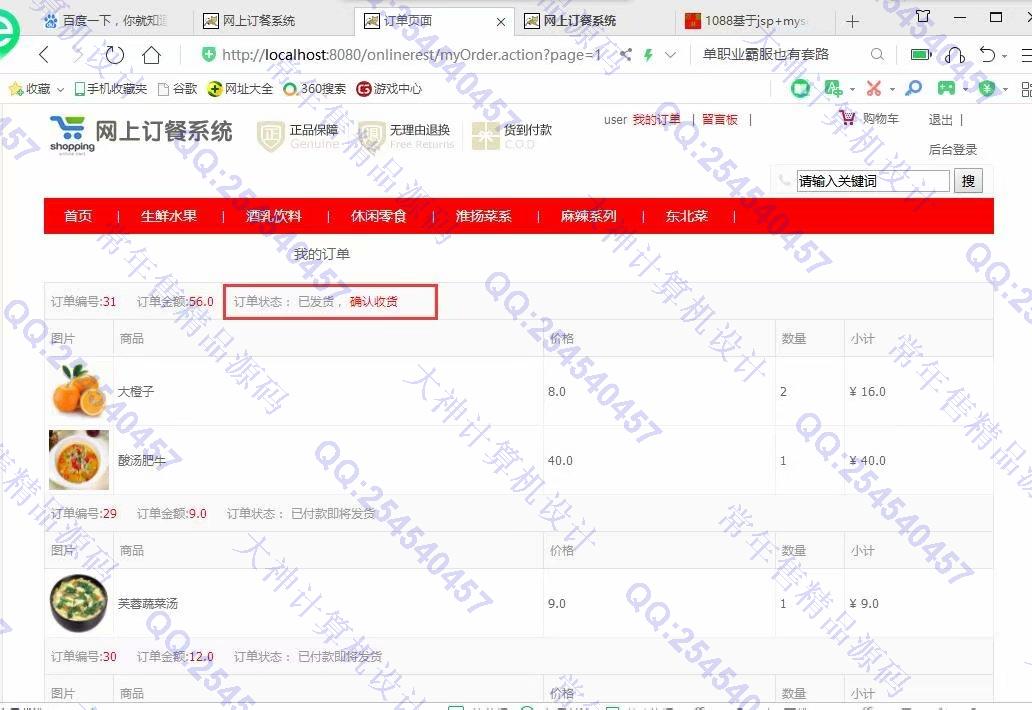Click the translate extension icon
Viewport: 1032px width, 710px height.
tap(833, 88)
